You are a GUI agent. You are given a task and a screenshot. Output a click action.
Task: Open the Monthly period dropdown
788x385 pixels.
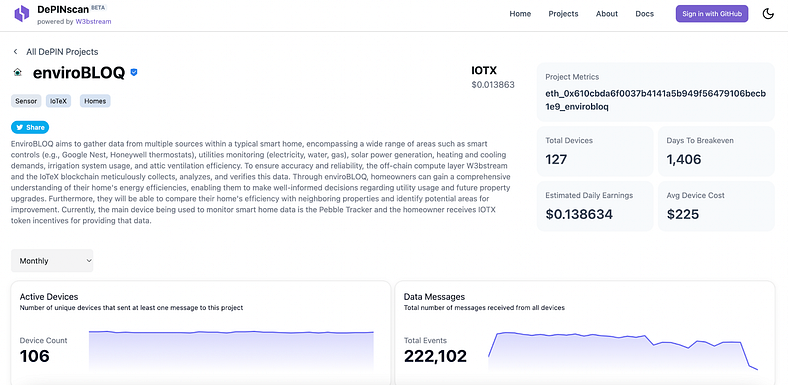[52, 261]
